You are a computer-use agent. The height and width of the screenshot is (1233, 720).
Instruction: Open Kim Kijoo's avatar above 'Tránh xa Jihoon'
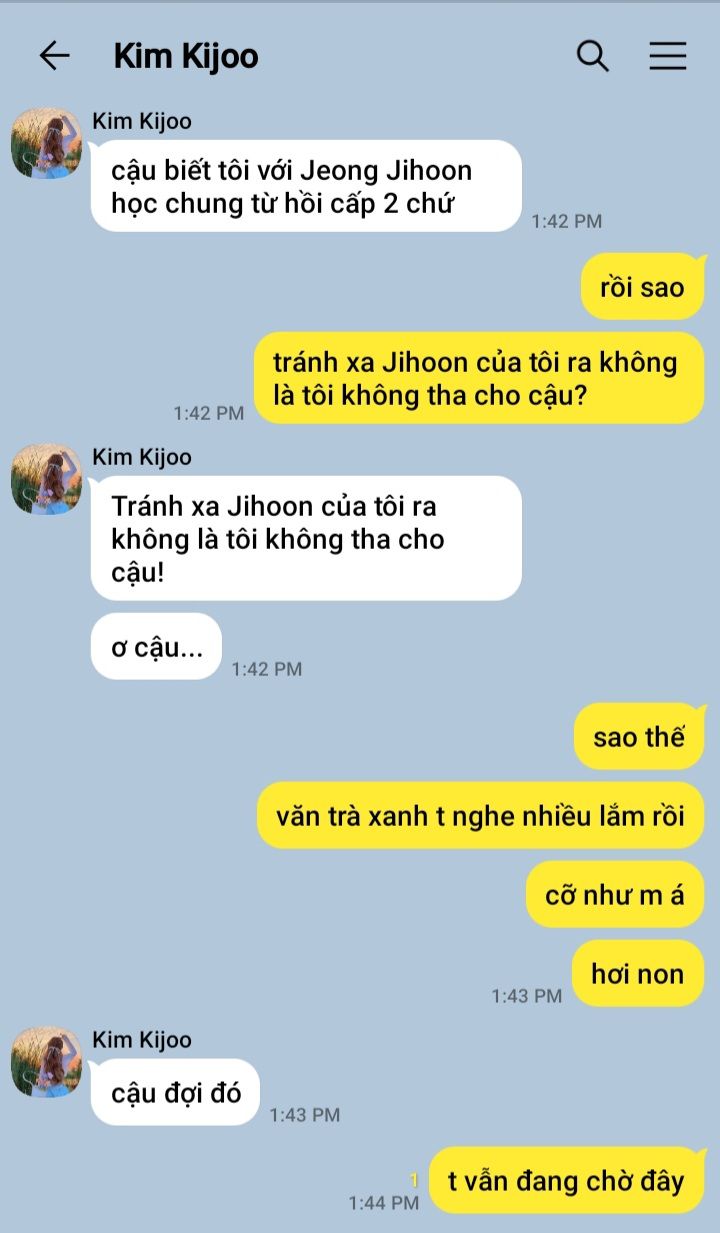coord(46,479)
